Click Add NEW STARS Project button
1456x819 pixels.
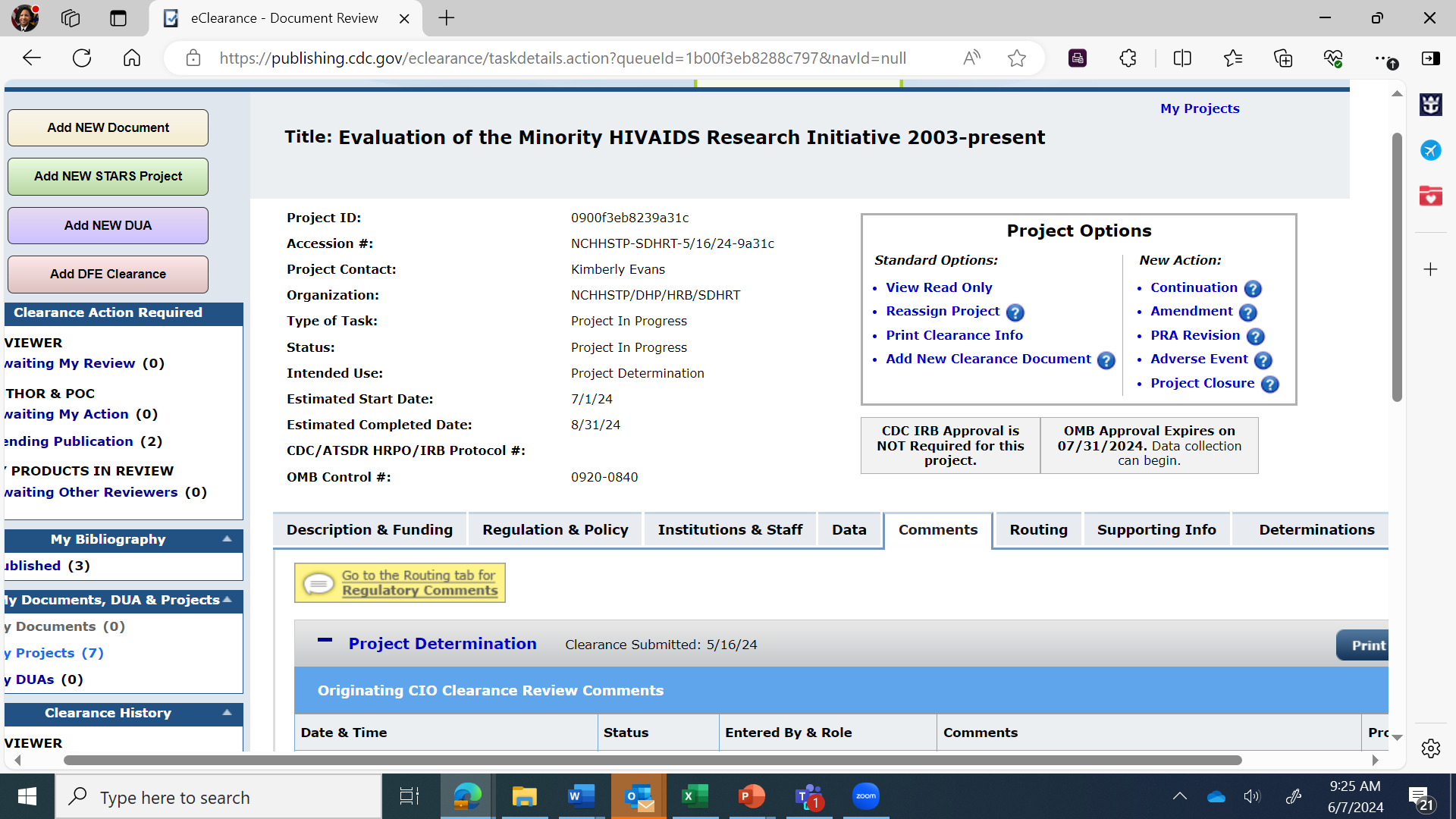coord(108,177)
